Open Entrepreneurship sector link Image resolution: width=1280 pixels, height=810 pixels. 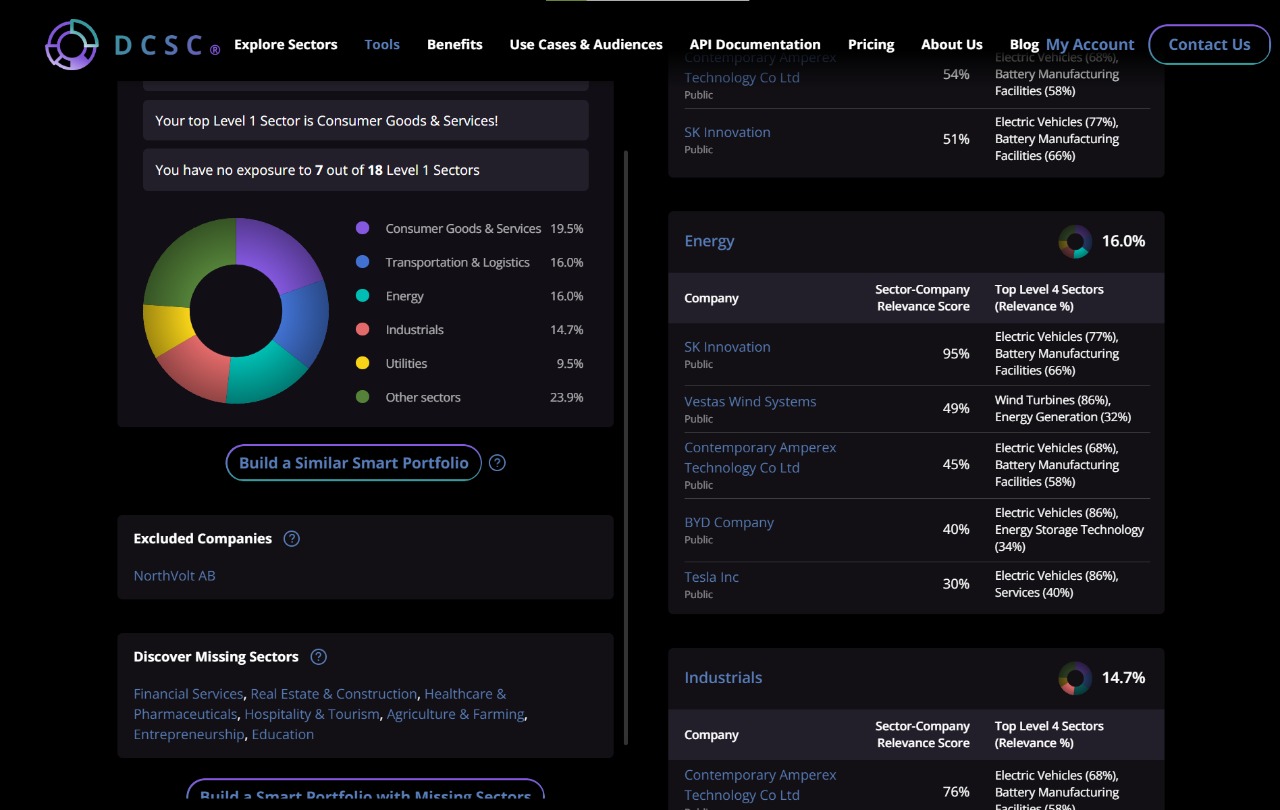tap(189, 734)
